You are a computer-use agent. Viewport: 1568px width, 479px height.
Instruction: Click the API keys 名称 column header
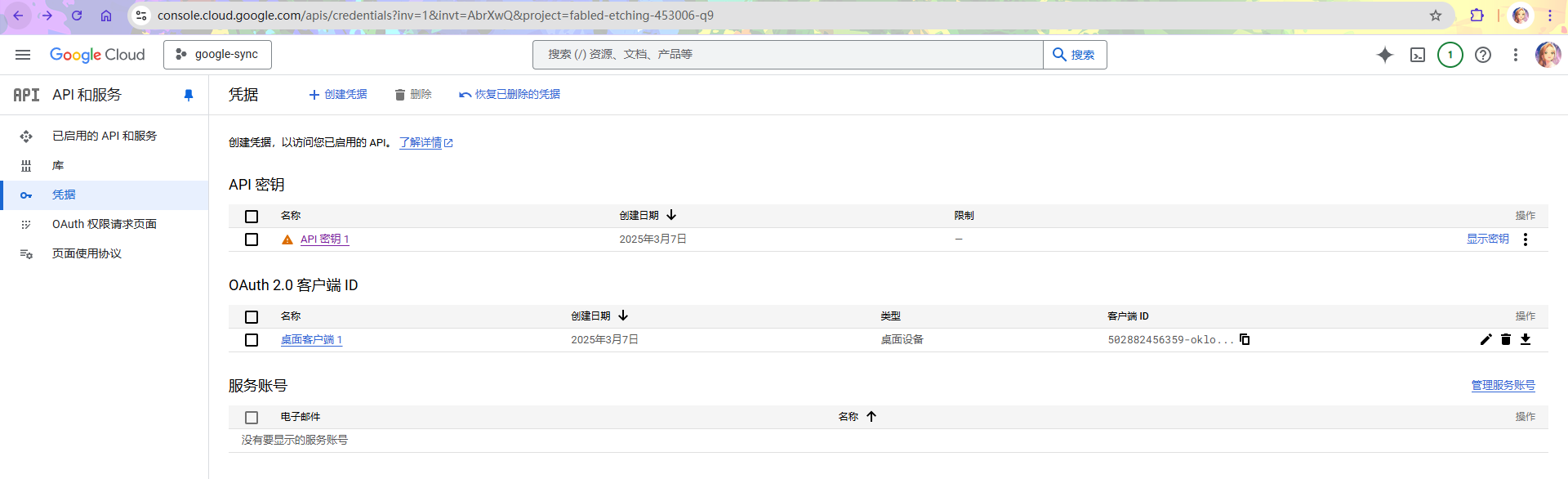pos(291,216)
